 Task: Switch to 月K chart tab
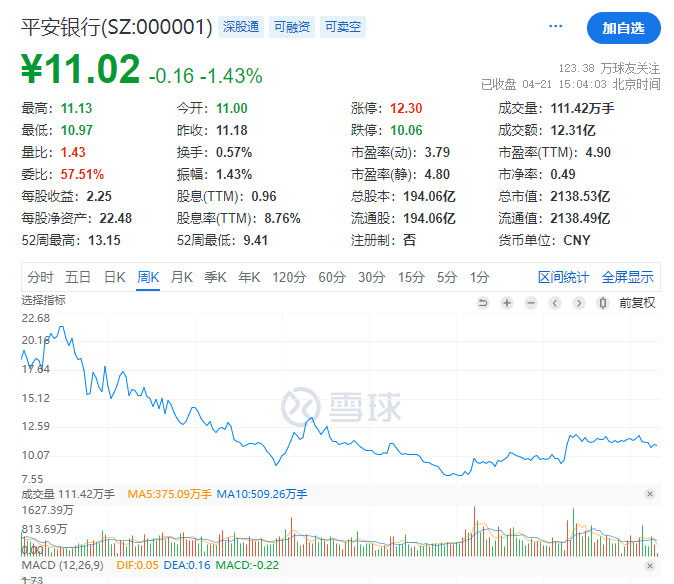pyautogui.click(x=182, y=277)
